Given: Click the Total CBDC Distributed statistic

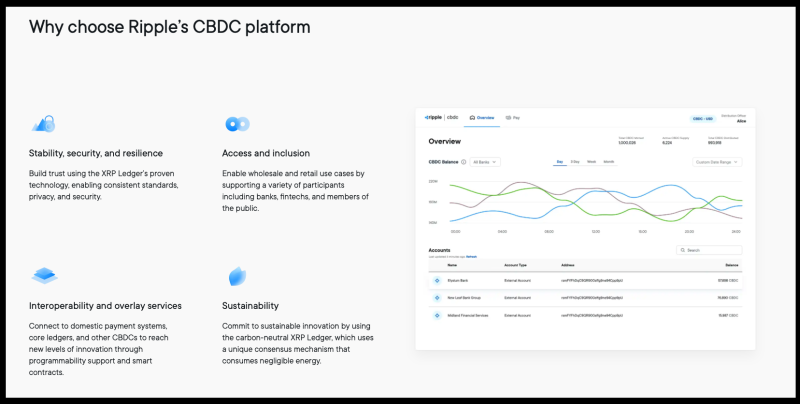Looking at the screenshot, I should [723, 141].
